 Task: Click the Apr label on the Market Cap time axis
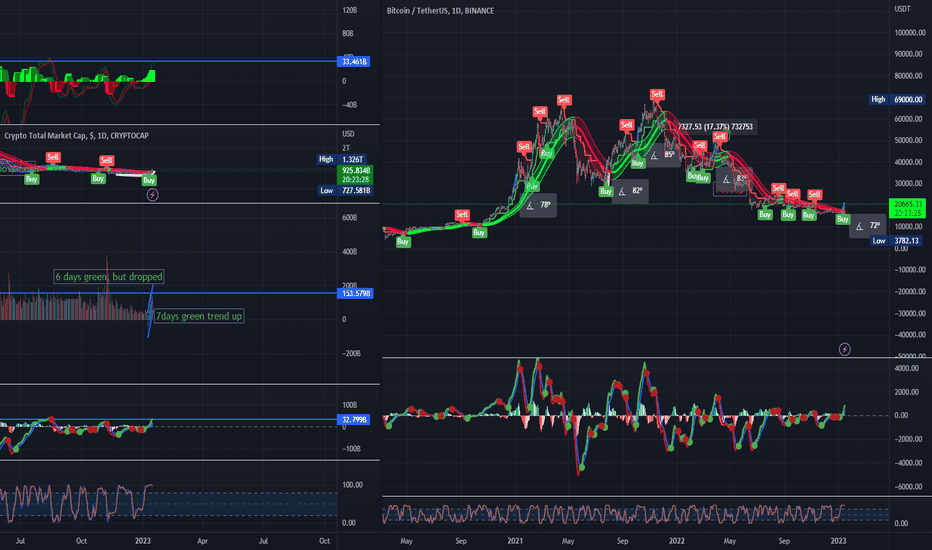pyautogui.click(x=203, y=541)
